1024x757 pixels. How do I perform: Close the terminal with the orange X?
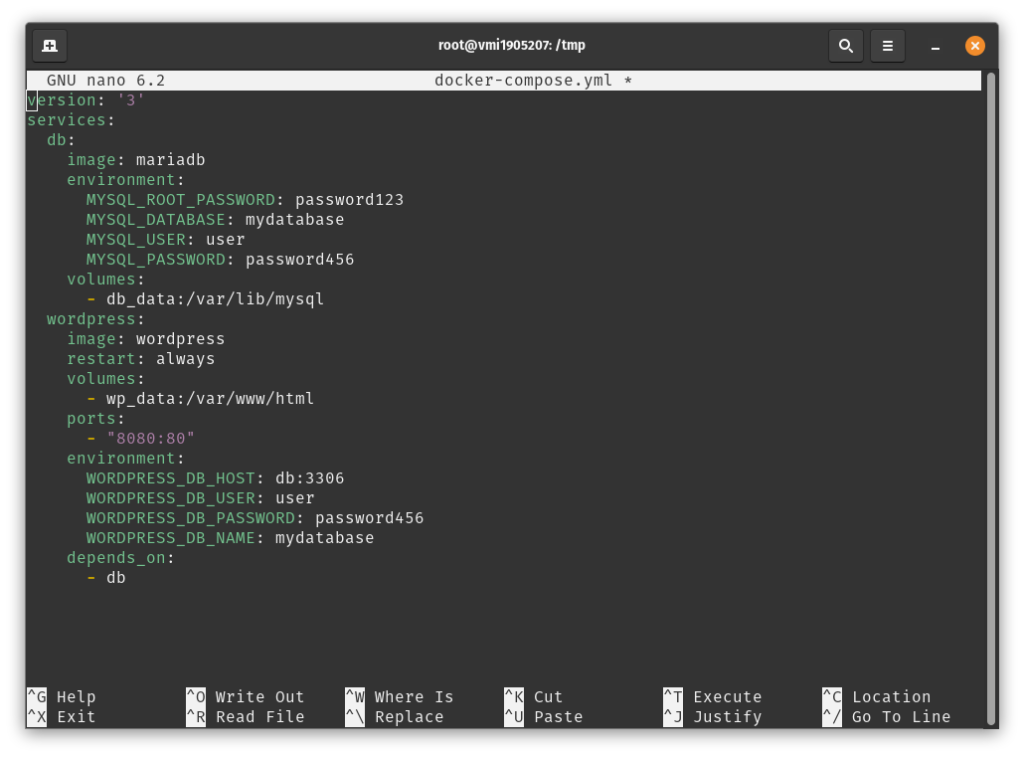[x=975, y=46]
